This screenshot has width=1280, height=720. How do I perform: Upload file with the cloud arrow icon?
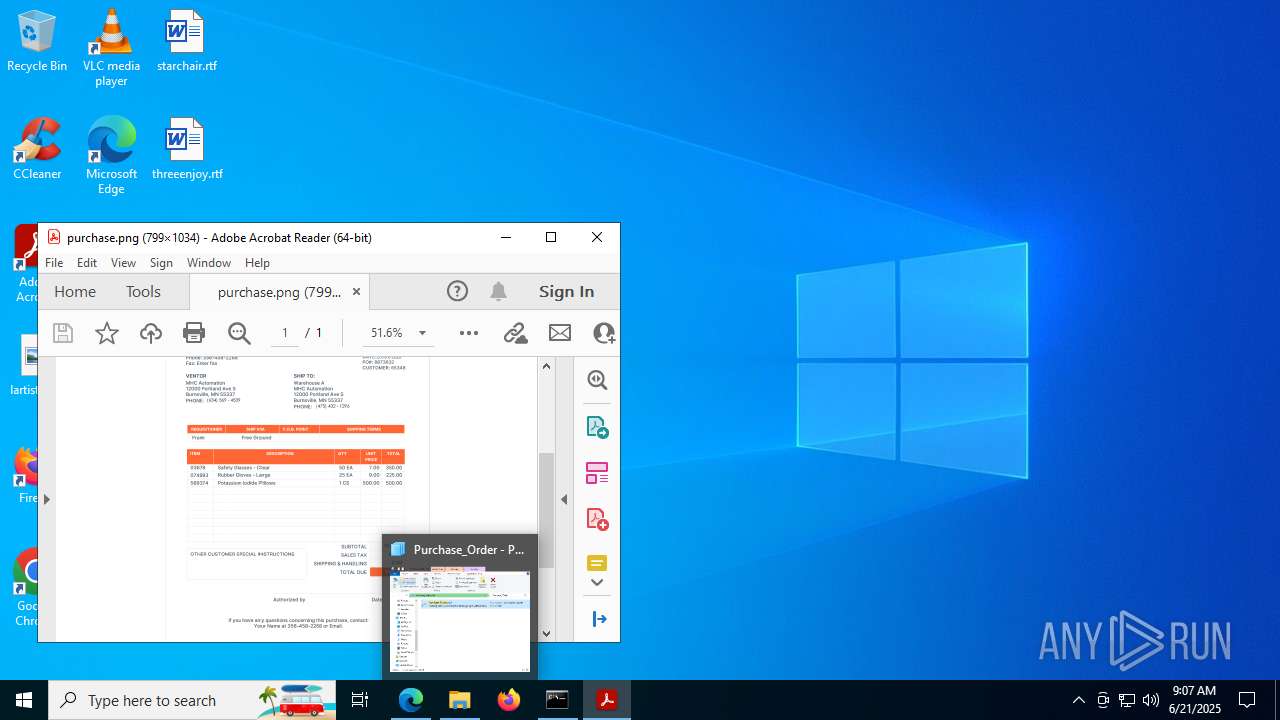pyautogui.click(x=151, y=333)
